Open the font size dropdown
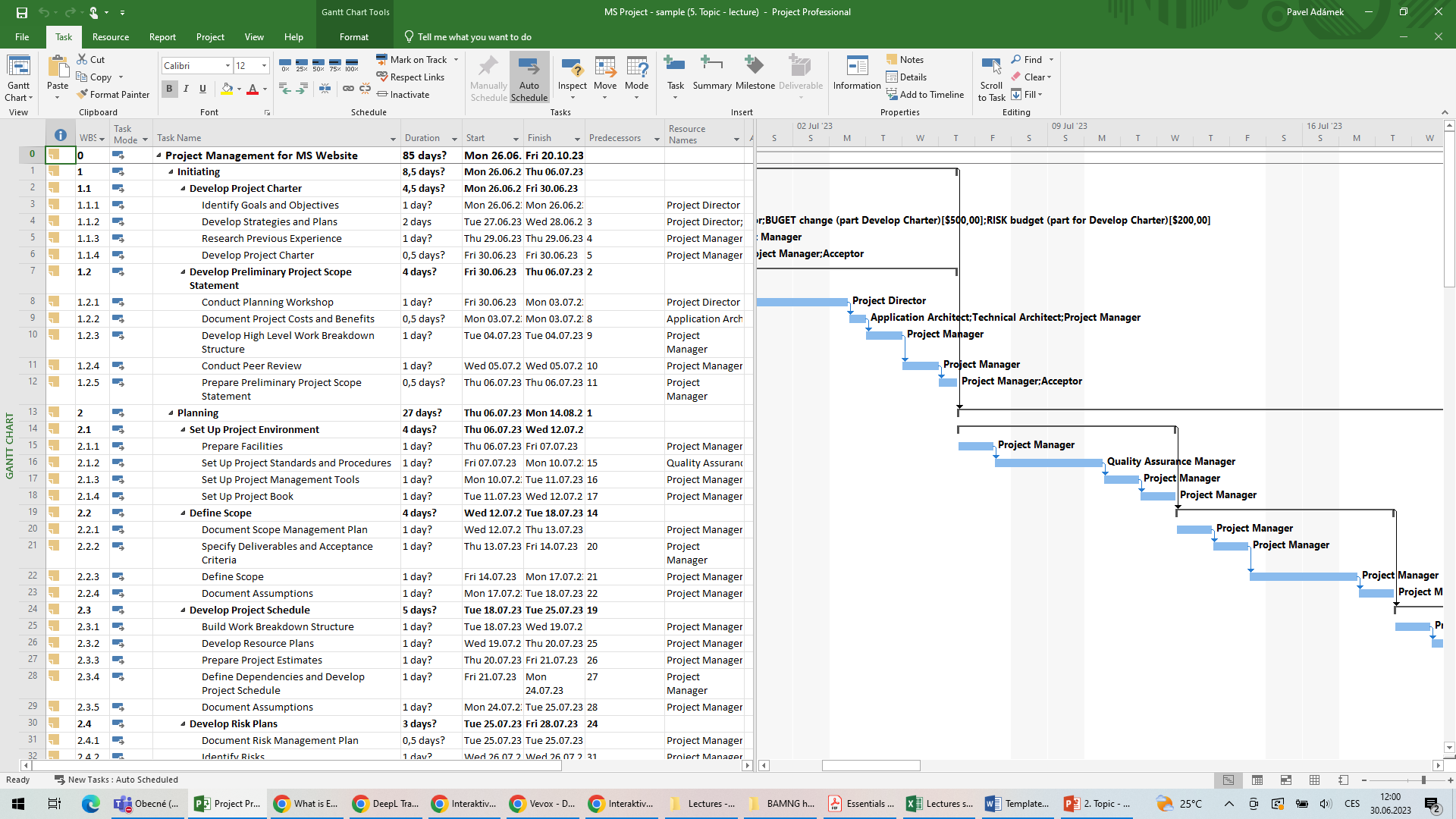This screenshot has height=819, width=1456. tap(264, 66)
